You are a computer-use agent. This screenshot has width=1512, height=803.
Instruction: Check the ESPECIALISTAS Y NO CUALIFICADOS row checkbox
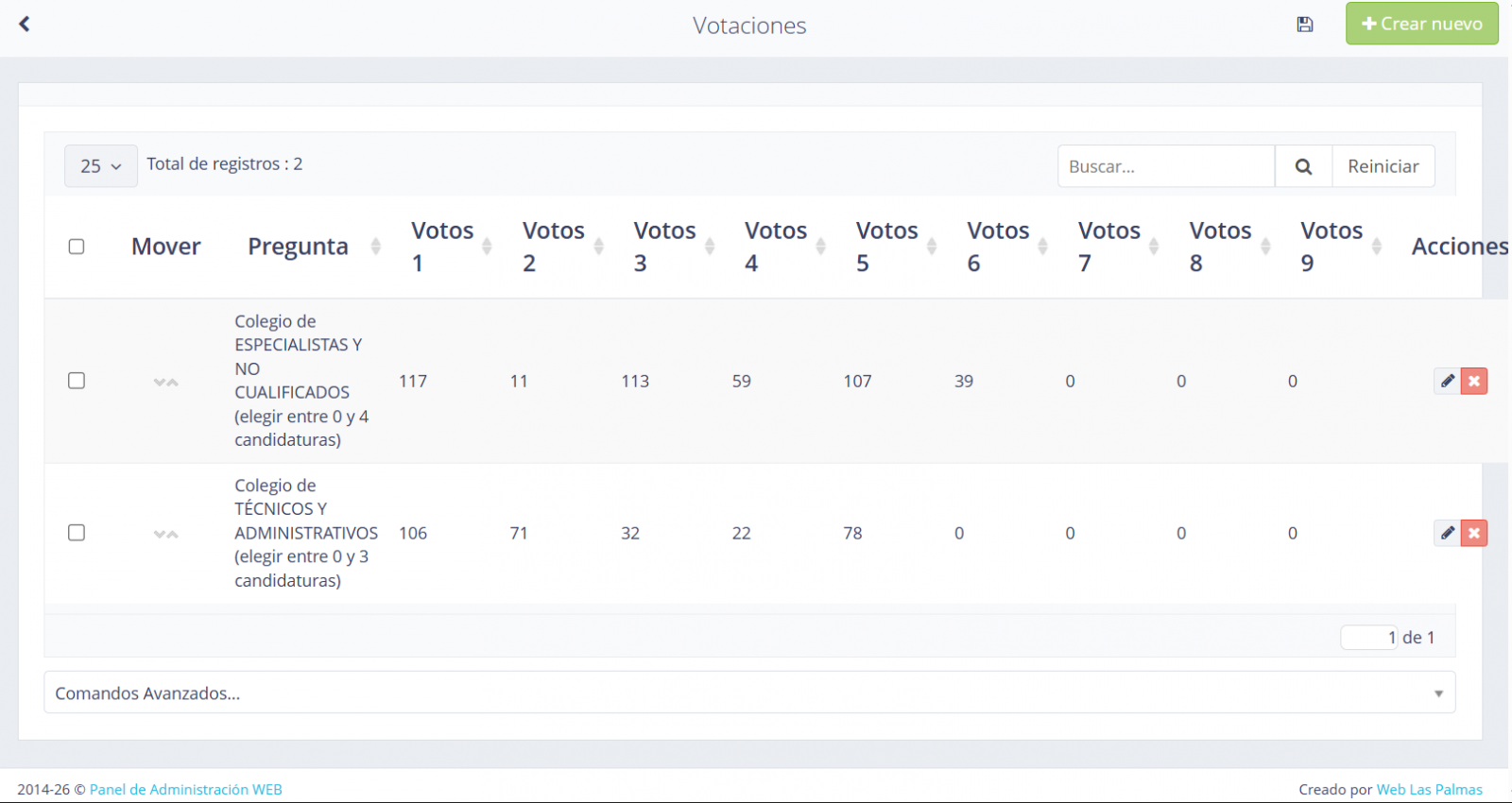[77, 381]
